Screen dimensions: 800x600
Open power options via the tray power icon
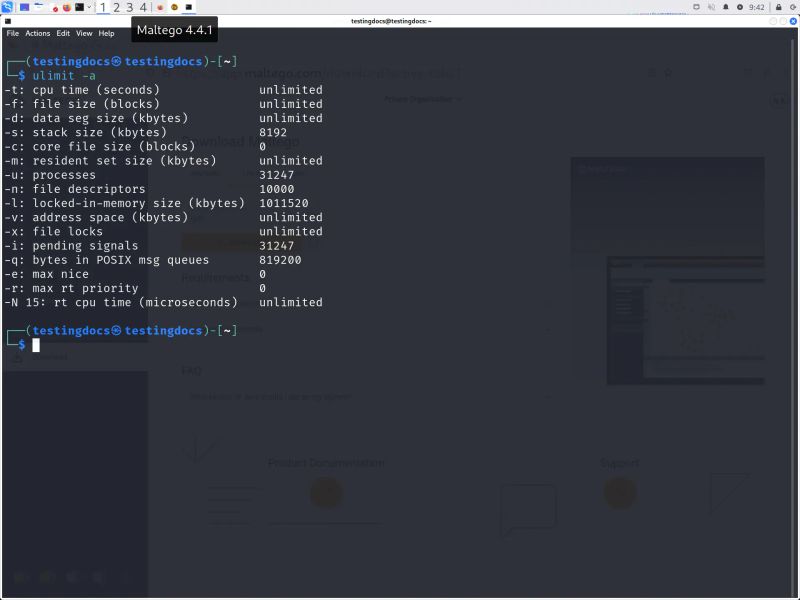tap(792, 5)
